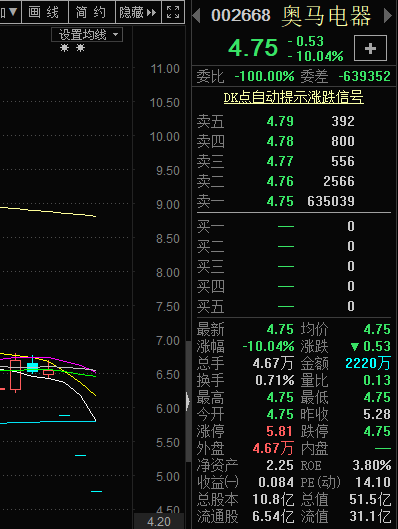Viewport: 398px width, 529px height.
Task: Click the cyan candlestick on the chart
Action: [x=32, y=367]
